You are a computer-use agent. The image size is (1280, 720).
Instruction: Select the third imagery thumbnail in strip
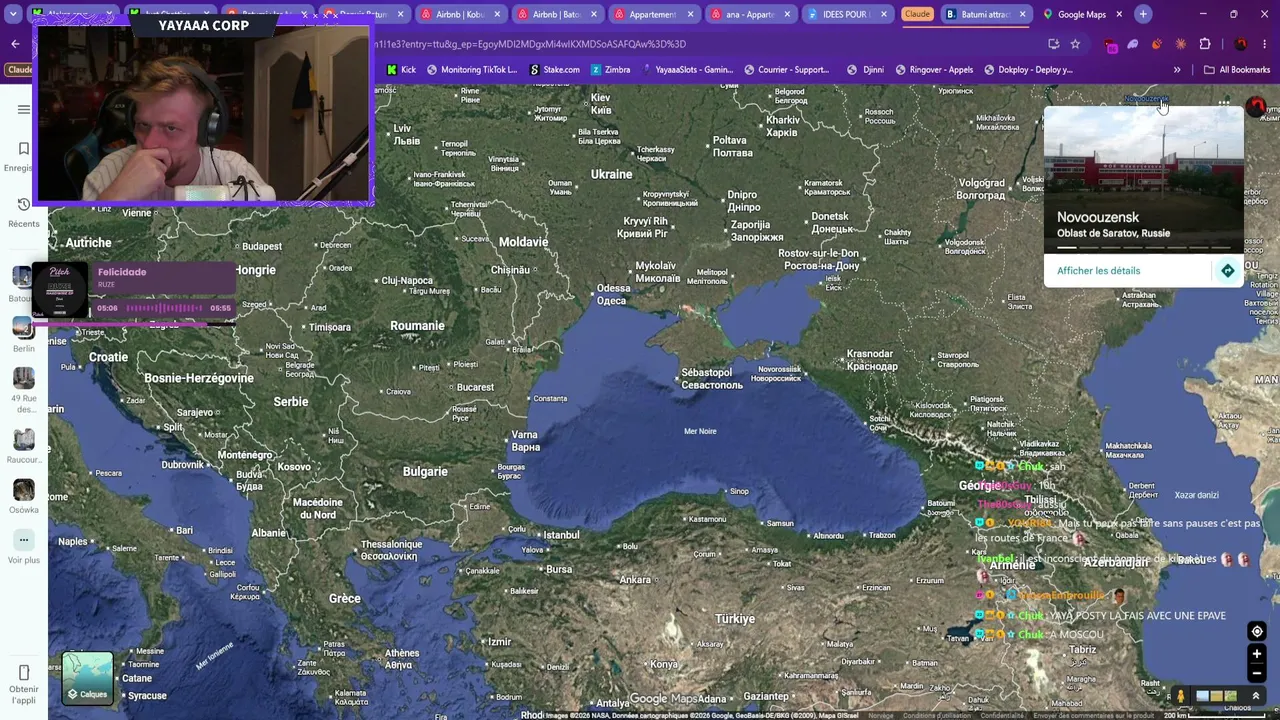pyautogui.click(x=1230, y=696)
